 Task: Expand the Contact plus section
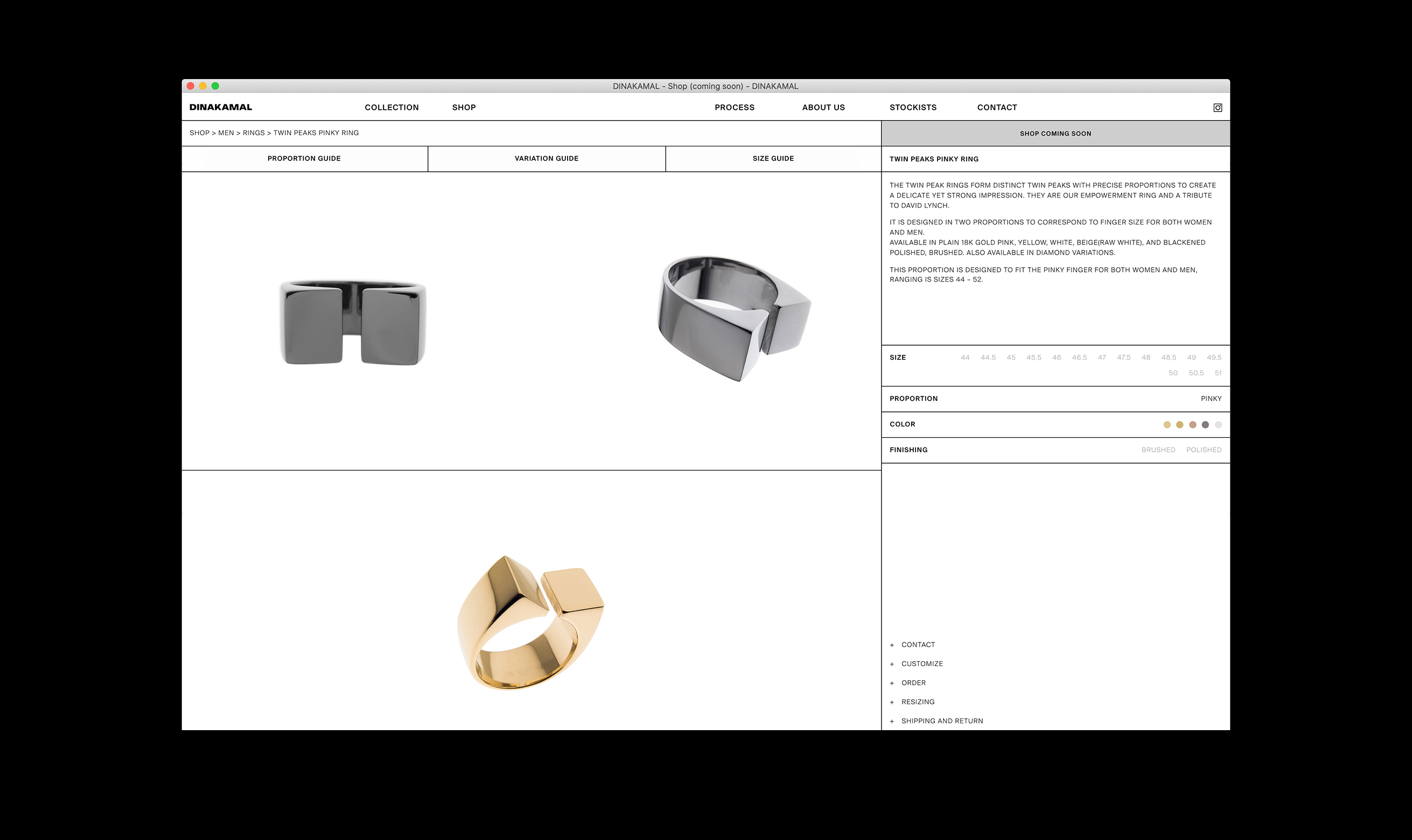[892, 645]
